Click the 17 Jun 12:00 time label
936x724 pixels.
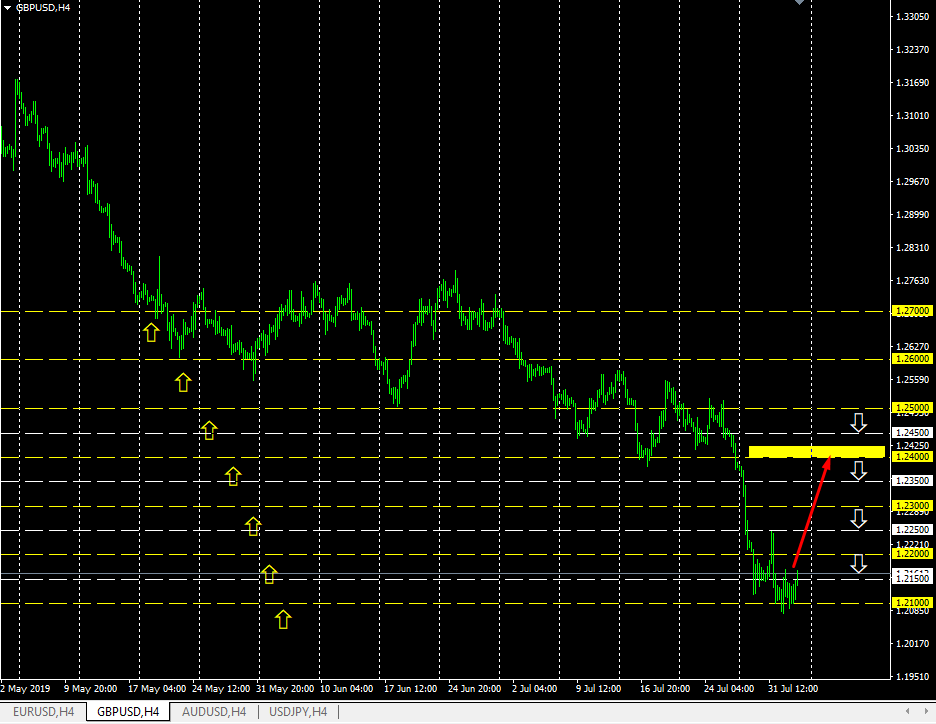[x=410, y=688]
